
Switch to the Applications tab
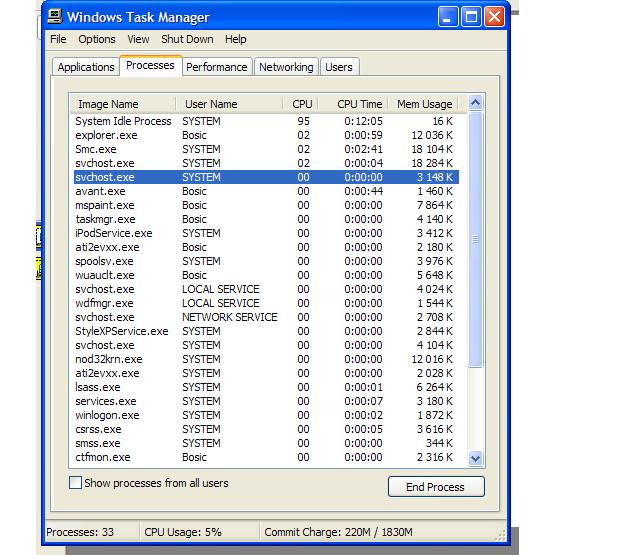[x=86, y=67]
